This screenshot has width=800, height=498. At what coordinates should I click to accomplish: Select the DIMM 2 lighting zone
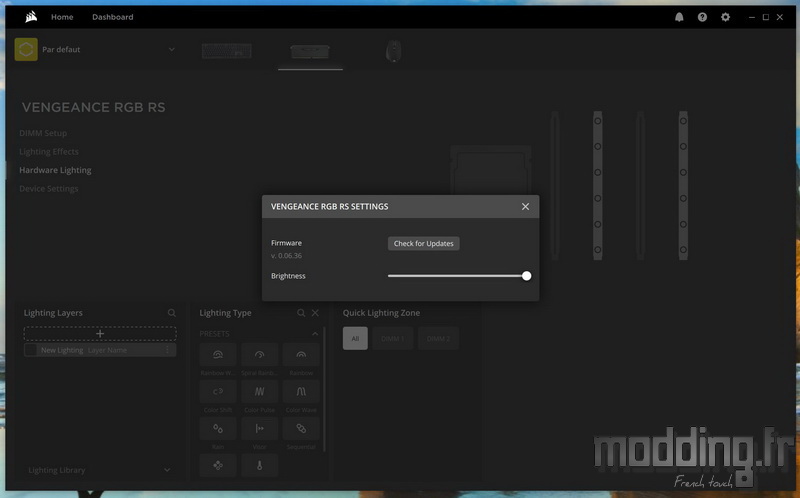tap(438, 338)
